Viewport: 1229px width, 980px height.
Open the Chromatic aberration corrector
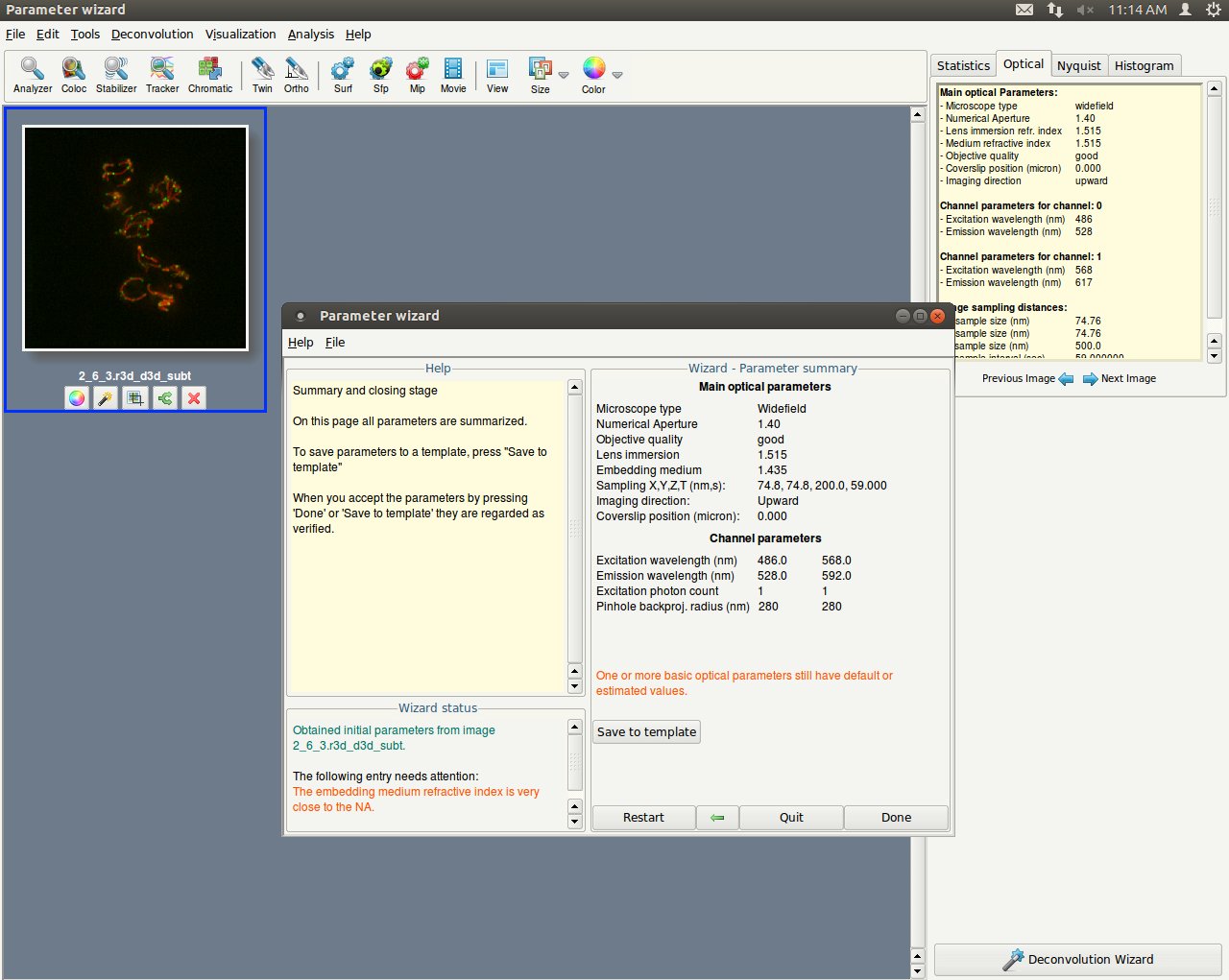pyautogui.click(x=210, y=75)
